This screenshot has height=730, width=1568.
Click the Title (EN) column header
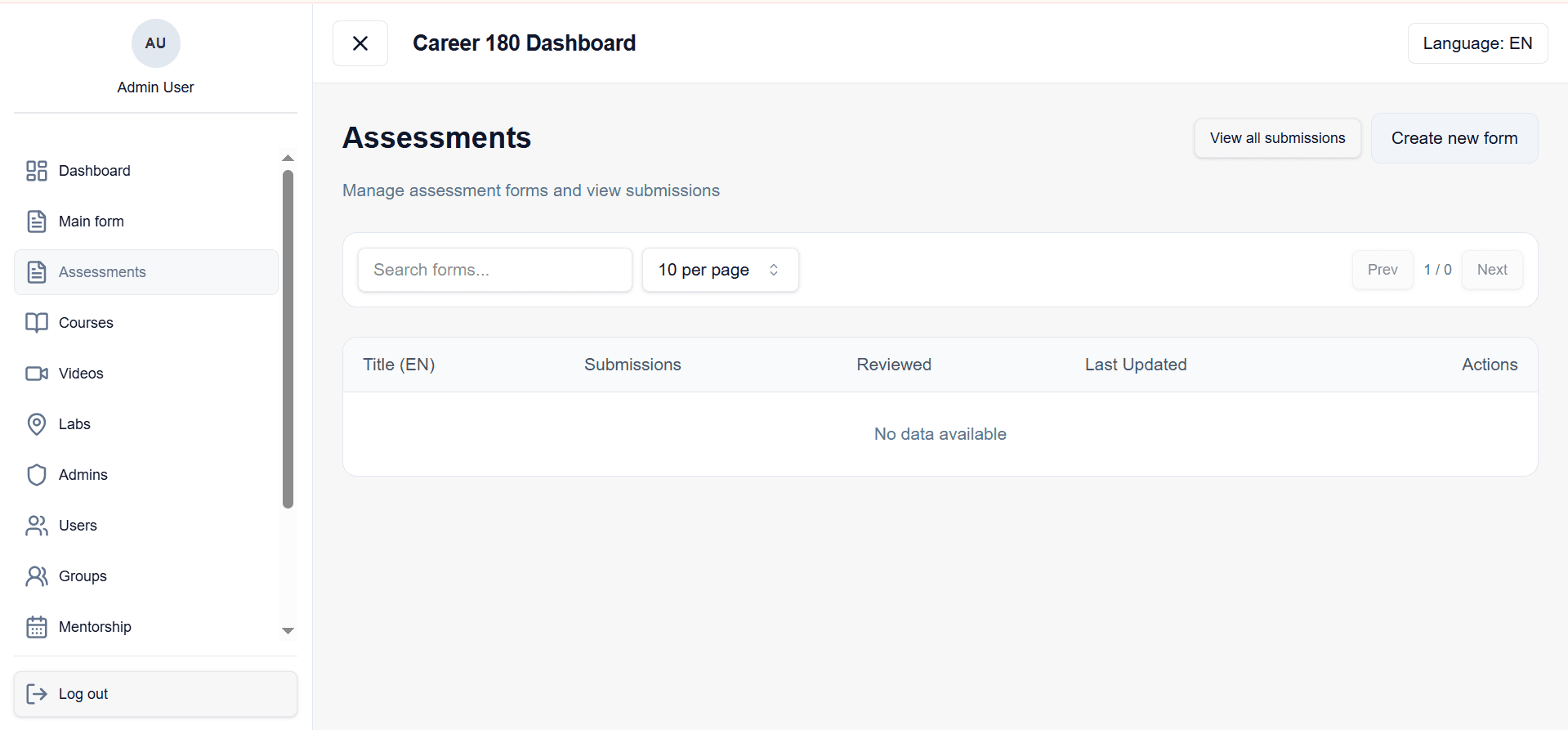[399, 365]
